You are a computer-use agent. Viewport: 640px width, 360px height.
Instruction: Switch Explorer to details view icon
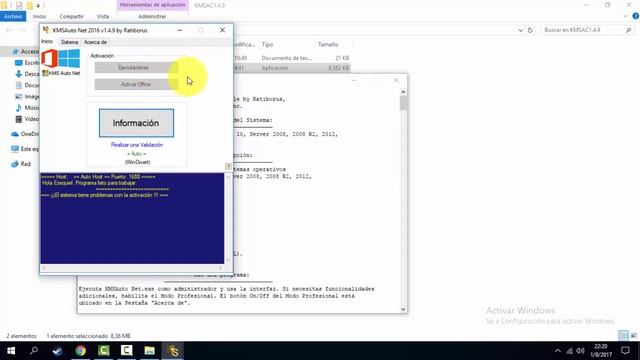point(623,336)
